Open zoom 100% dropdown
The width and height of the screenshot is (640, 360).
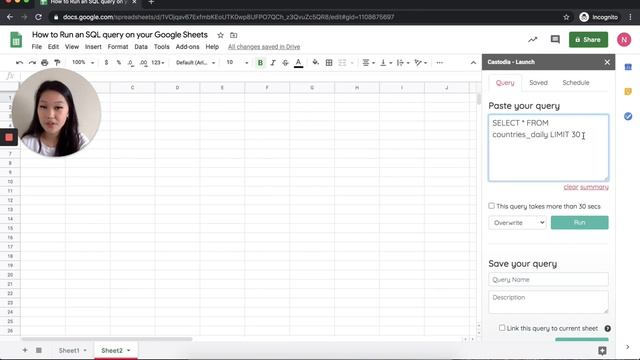[x=83, y=62]
